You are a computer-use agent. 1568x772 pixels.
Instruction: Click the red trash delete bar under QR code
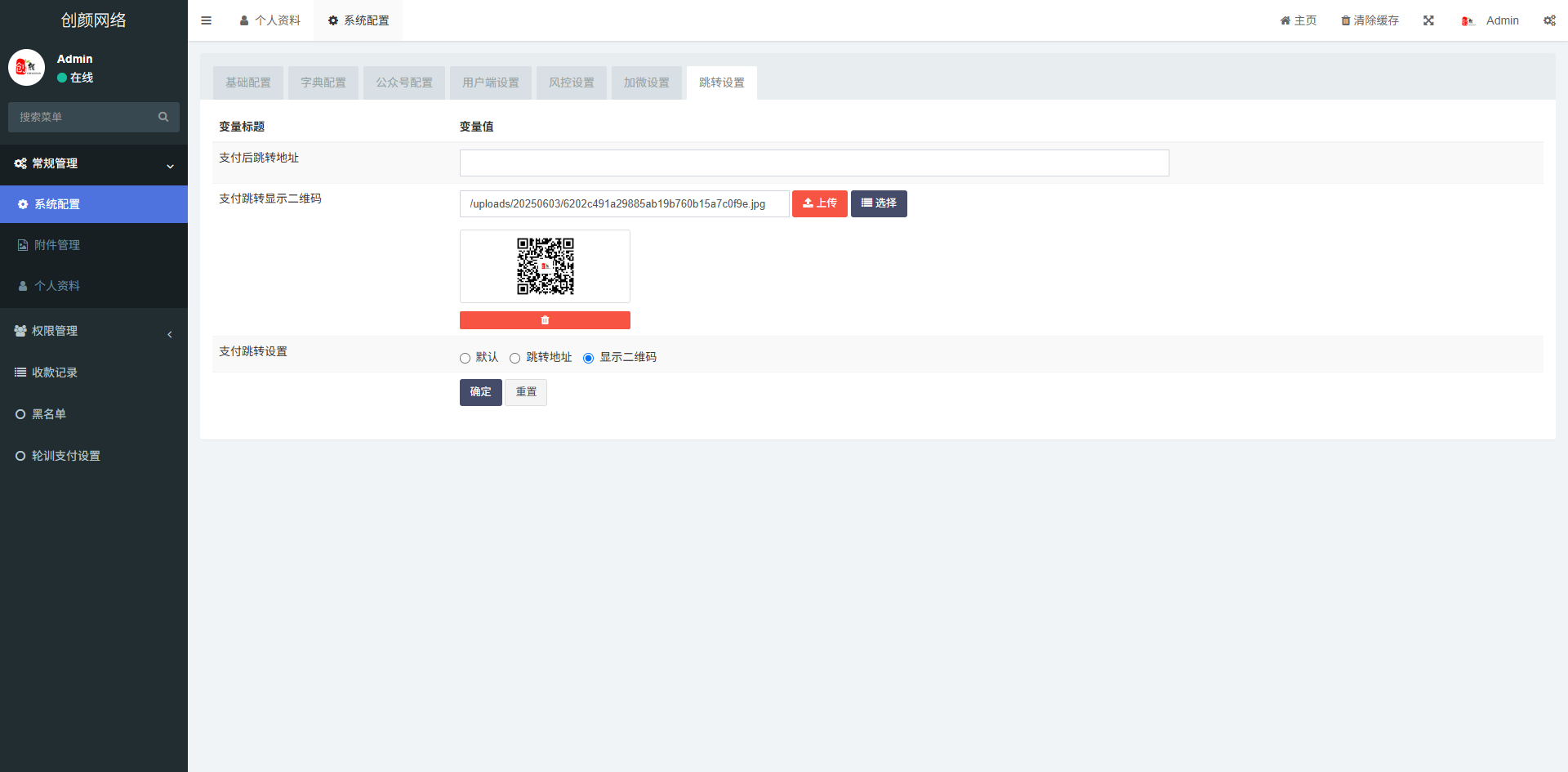[545, 320]
